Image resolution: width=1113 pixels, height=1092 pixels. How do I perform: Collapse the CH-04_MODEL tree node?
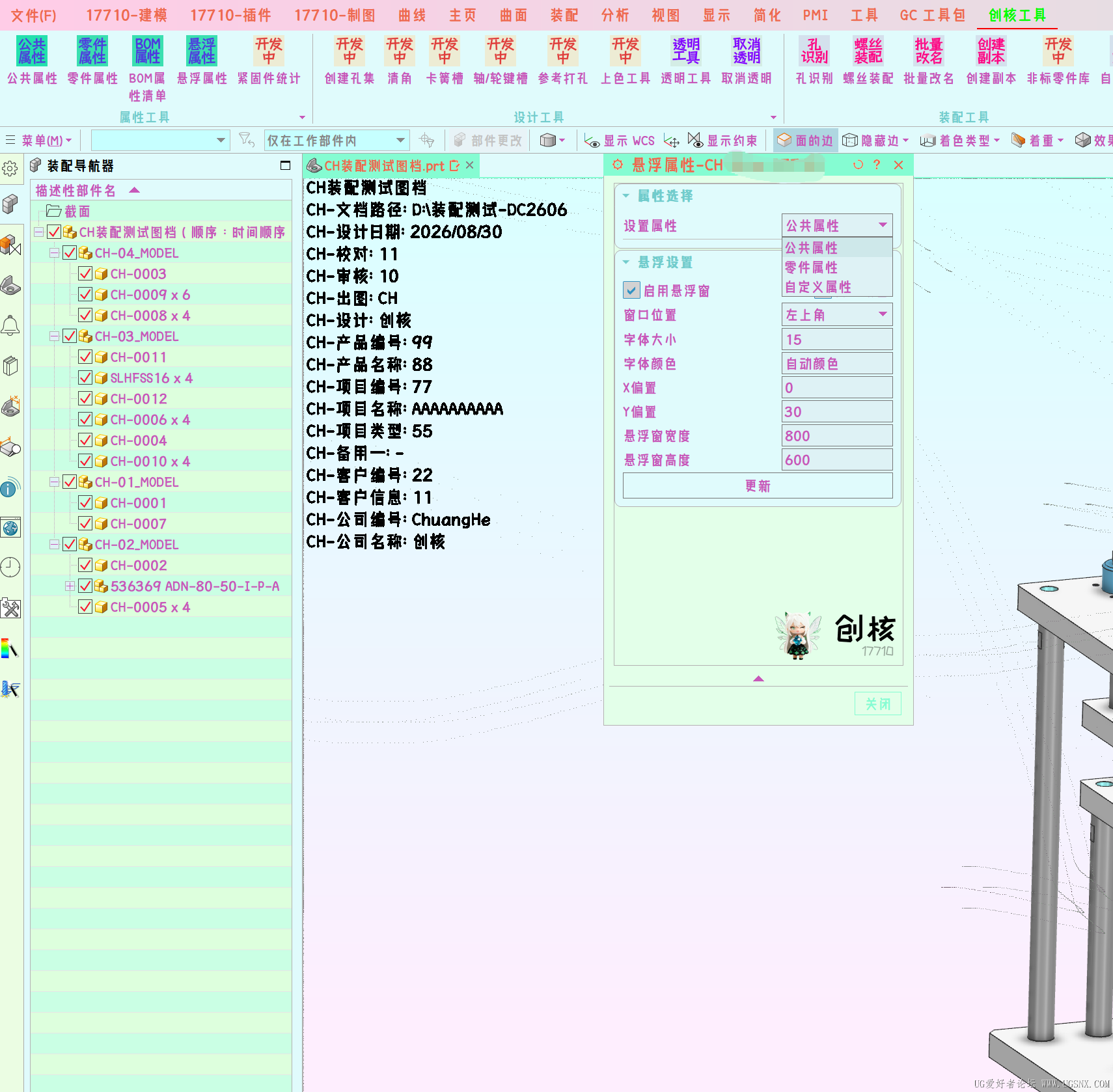[54, 253]
